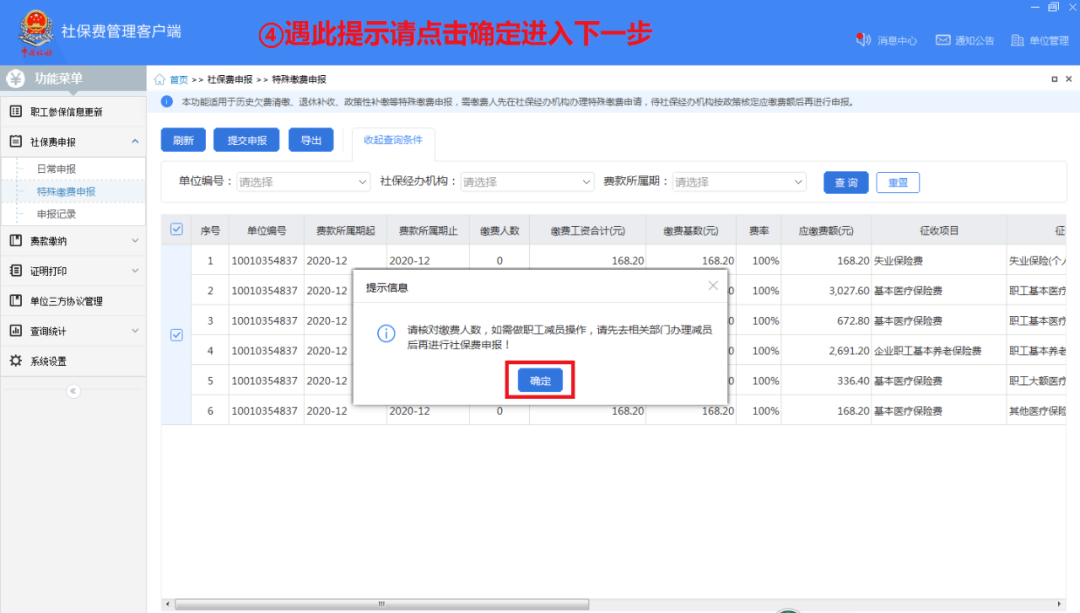This screenshot has width=1080, height=613.
Task: Toggle the select-all checkbox in table header
Action: pos(176,229)
